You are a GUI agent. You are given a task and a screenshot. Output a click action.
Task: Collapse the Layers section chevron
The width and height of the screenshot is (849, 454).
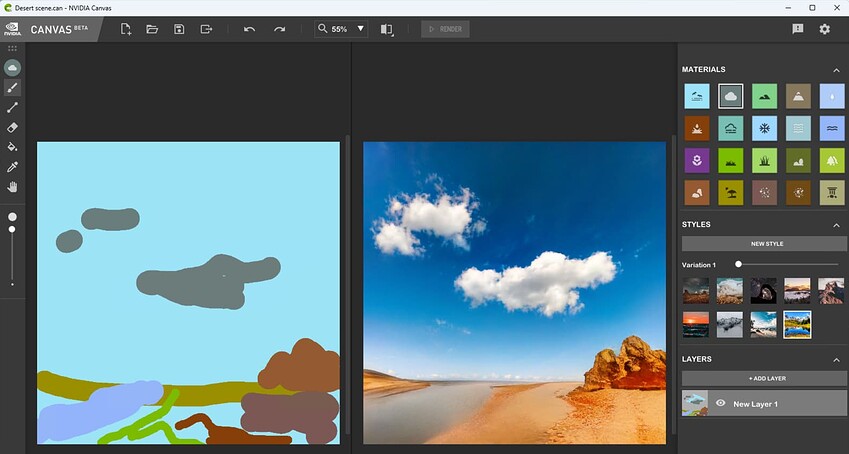[x=836, y=360]
